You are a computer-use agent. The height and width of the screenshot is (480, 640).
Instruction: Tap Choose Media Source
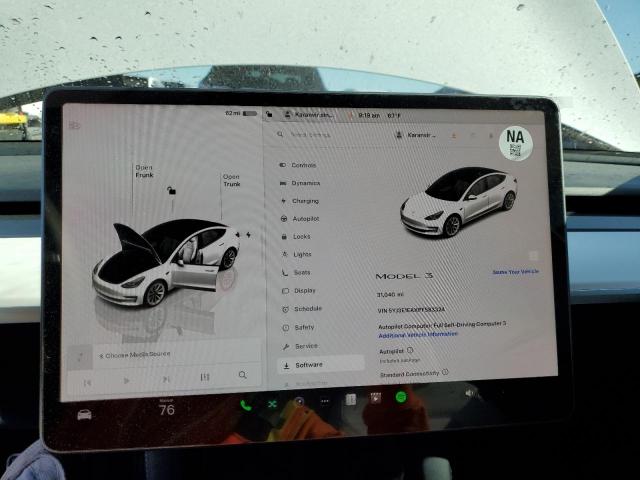click(x=135, y=355)
